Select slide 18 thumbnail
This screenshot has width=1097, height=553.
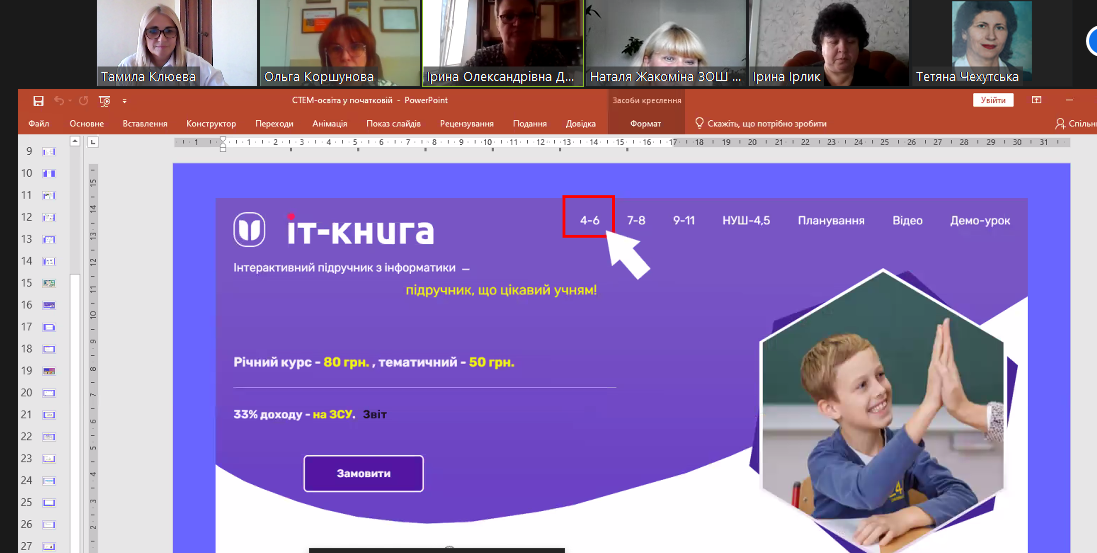(x=49, y=349)
